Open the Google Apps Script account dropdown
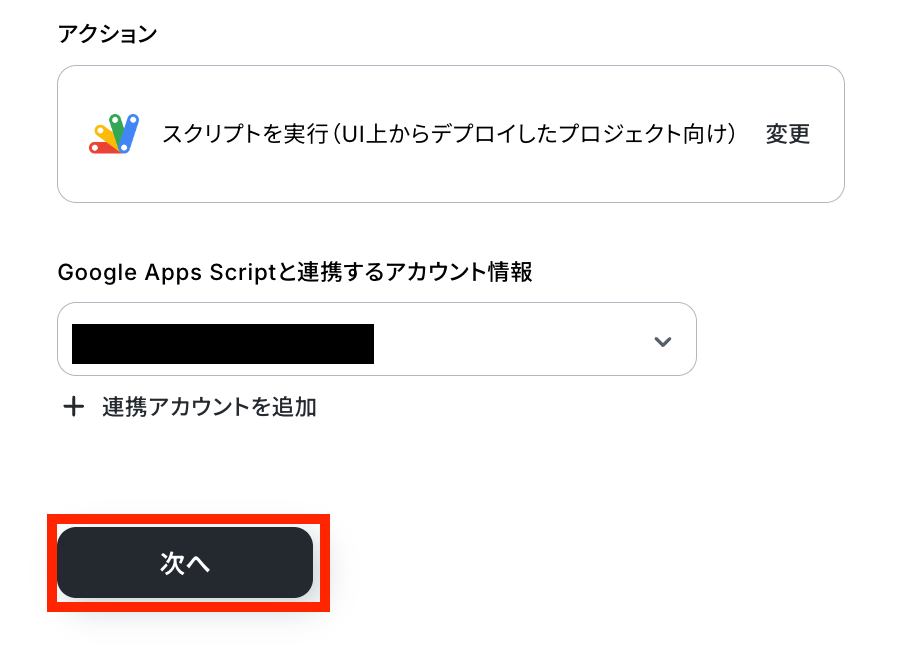The height and width of the screenshot is (646, 904). point(376,339)
